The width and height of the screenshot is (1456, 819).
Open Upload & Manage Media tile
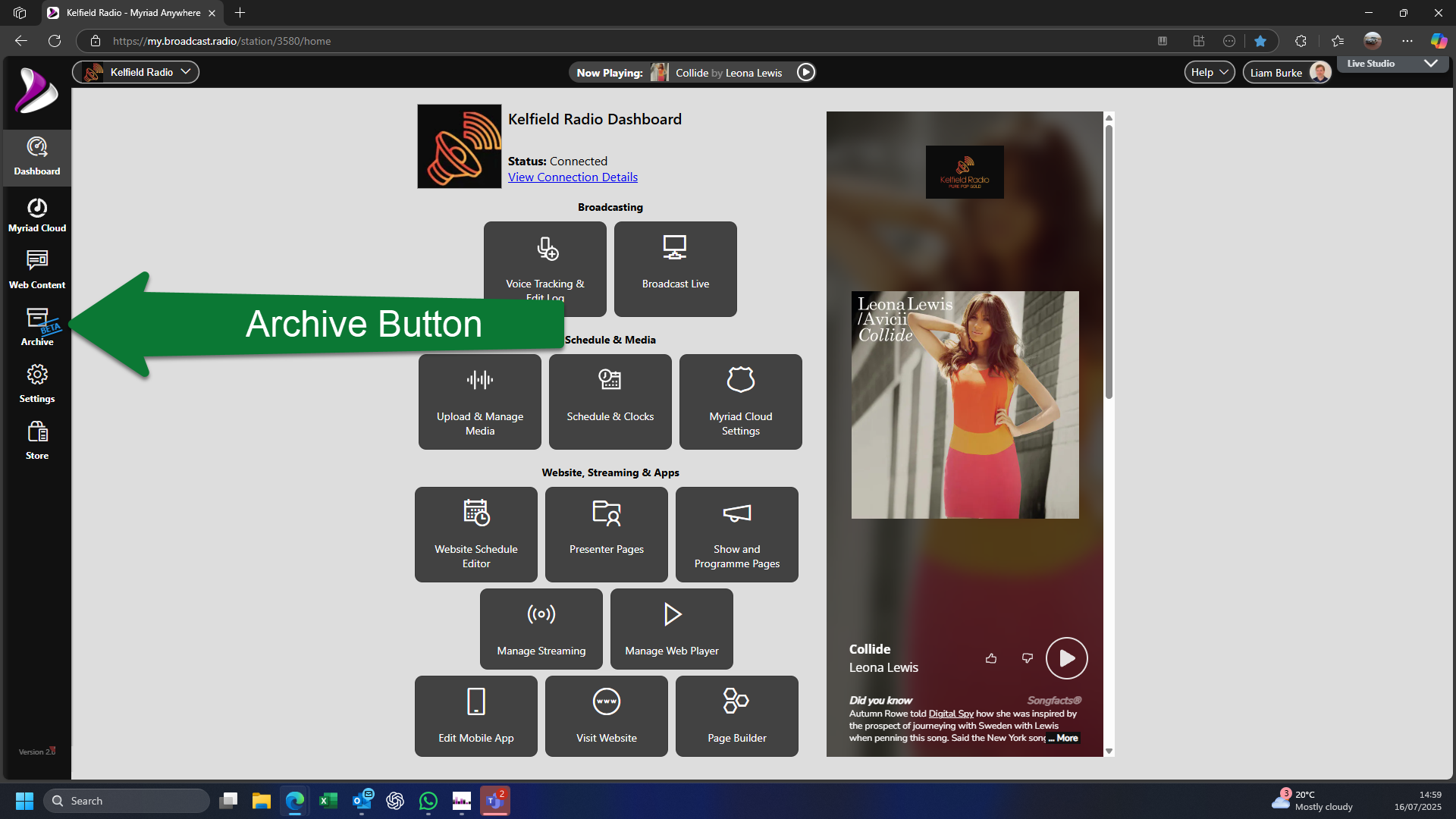point(479,402)
